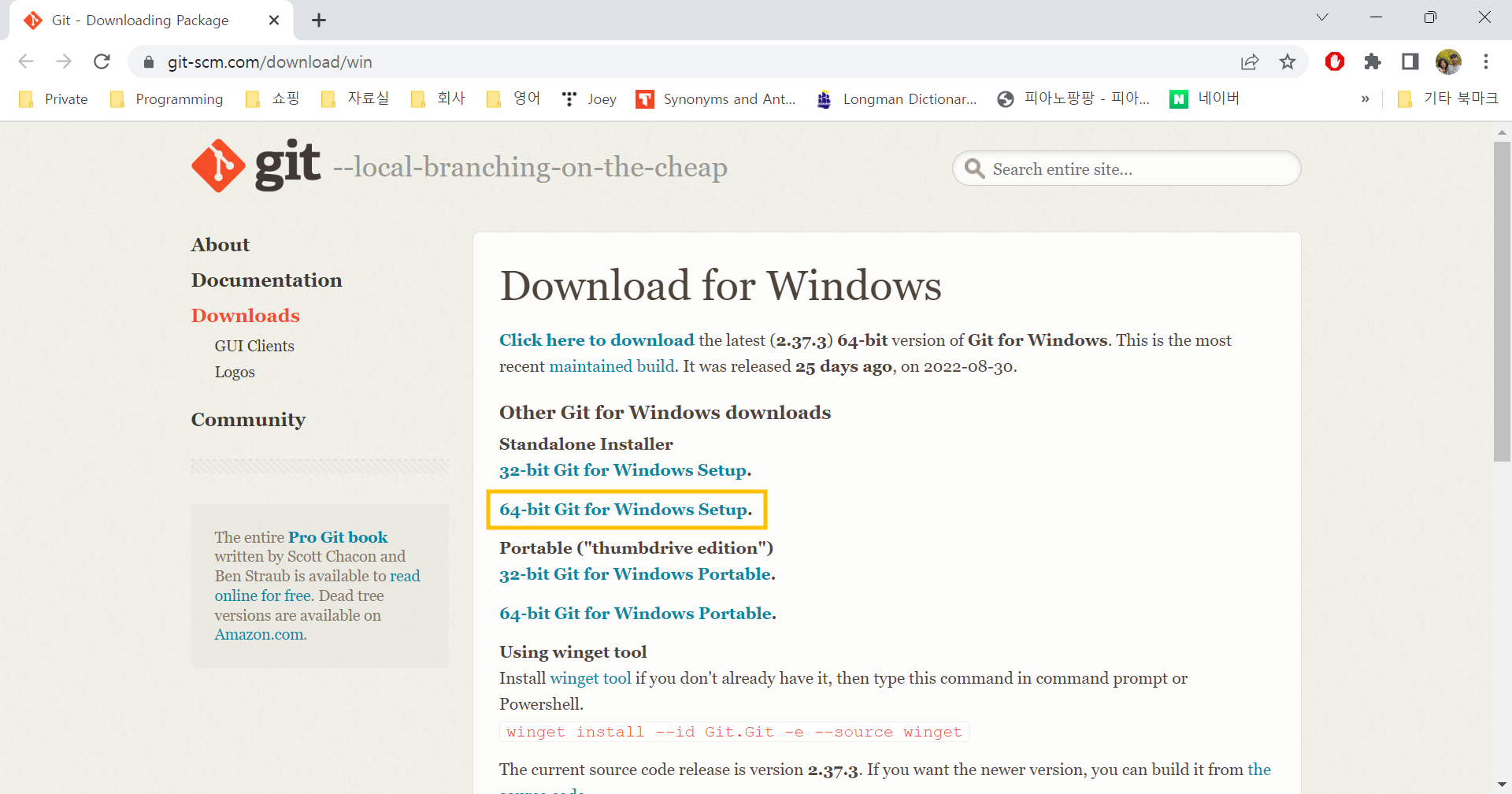Click the 'read online for free' link
Image resolution: width=1512 pixels, height=794 pixels.
(317, 586)
